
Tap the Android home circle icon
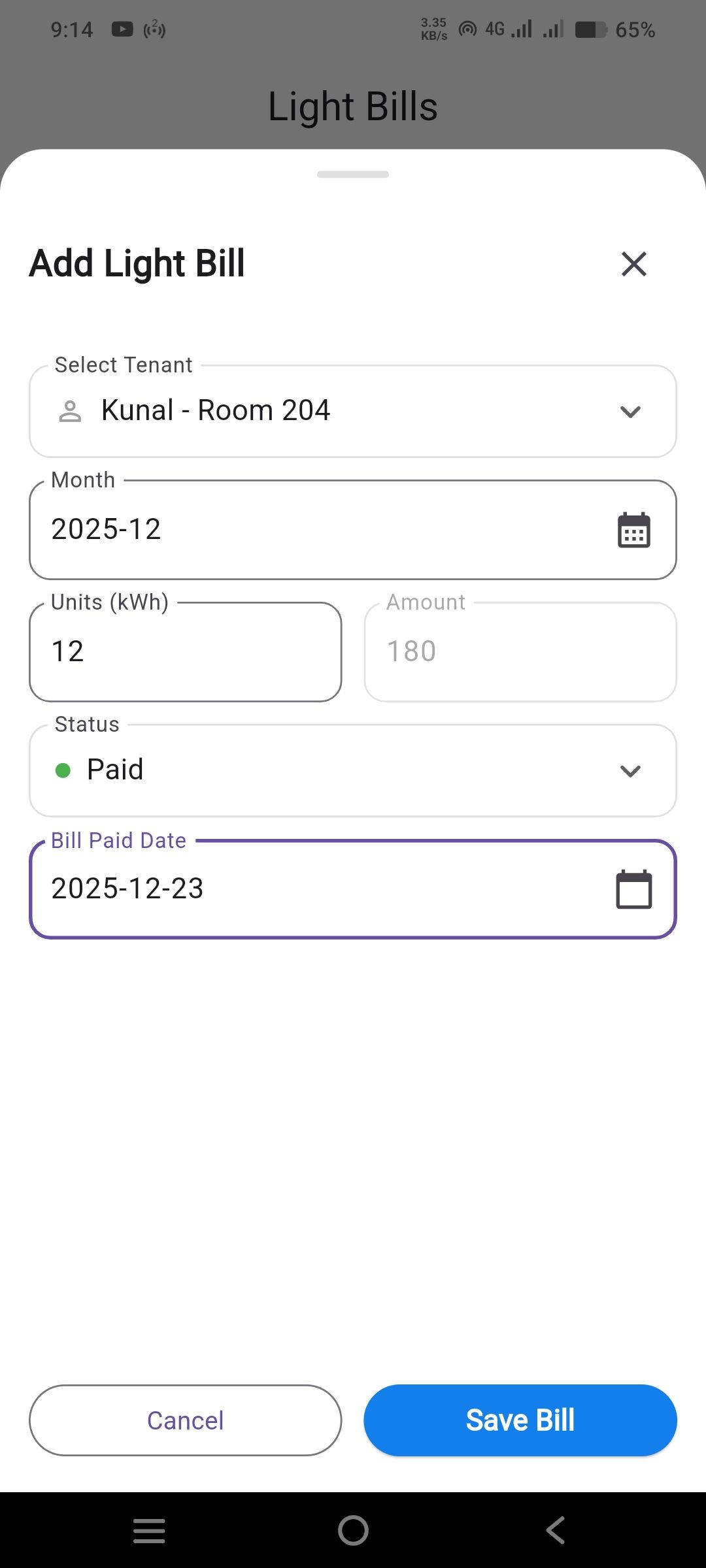(x=353, y=1530)
